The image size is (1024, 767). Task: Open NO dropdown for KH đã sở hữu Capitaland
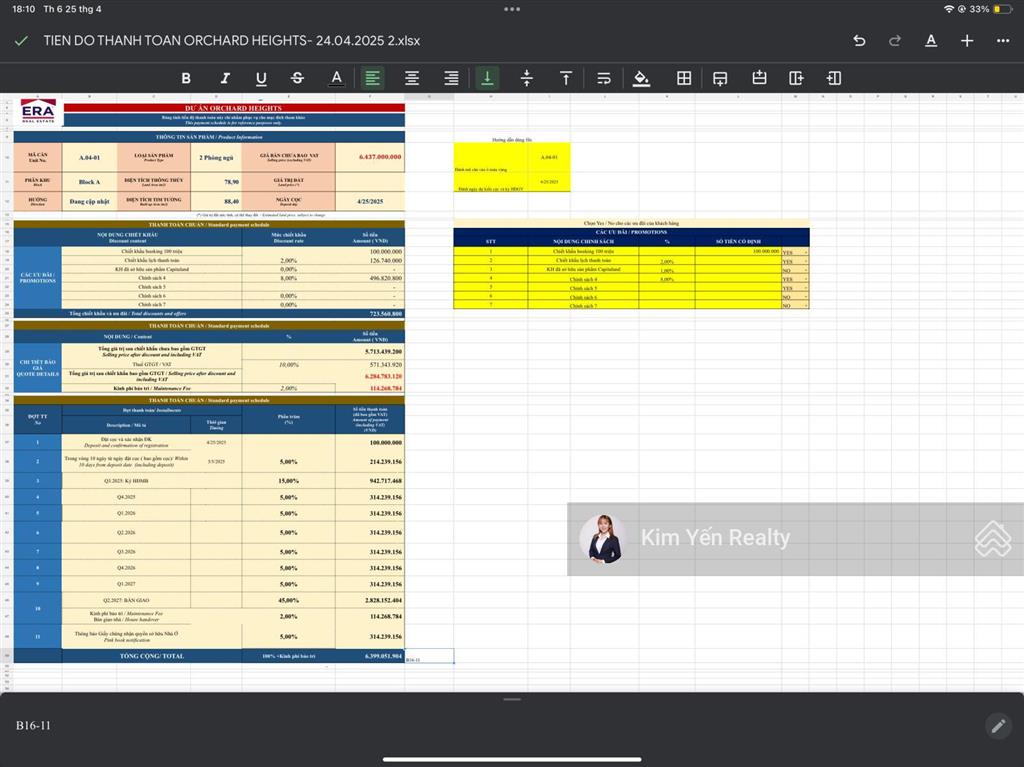coord(795,270)
